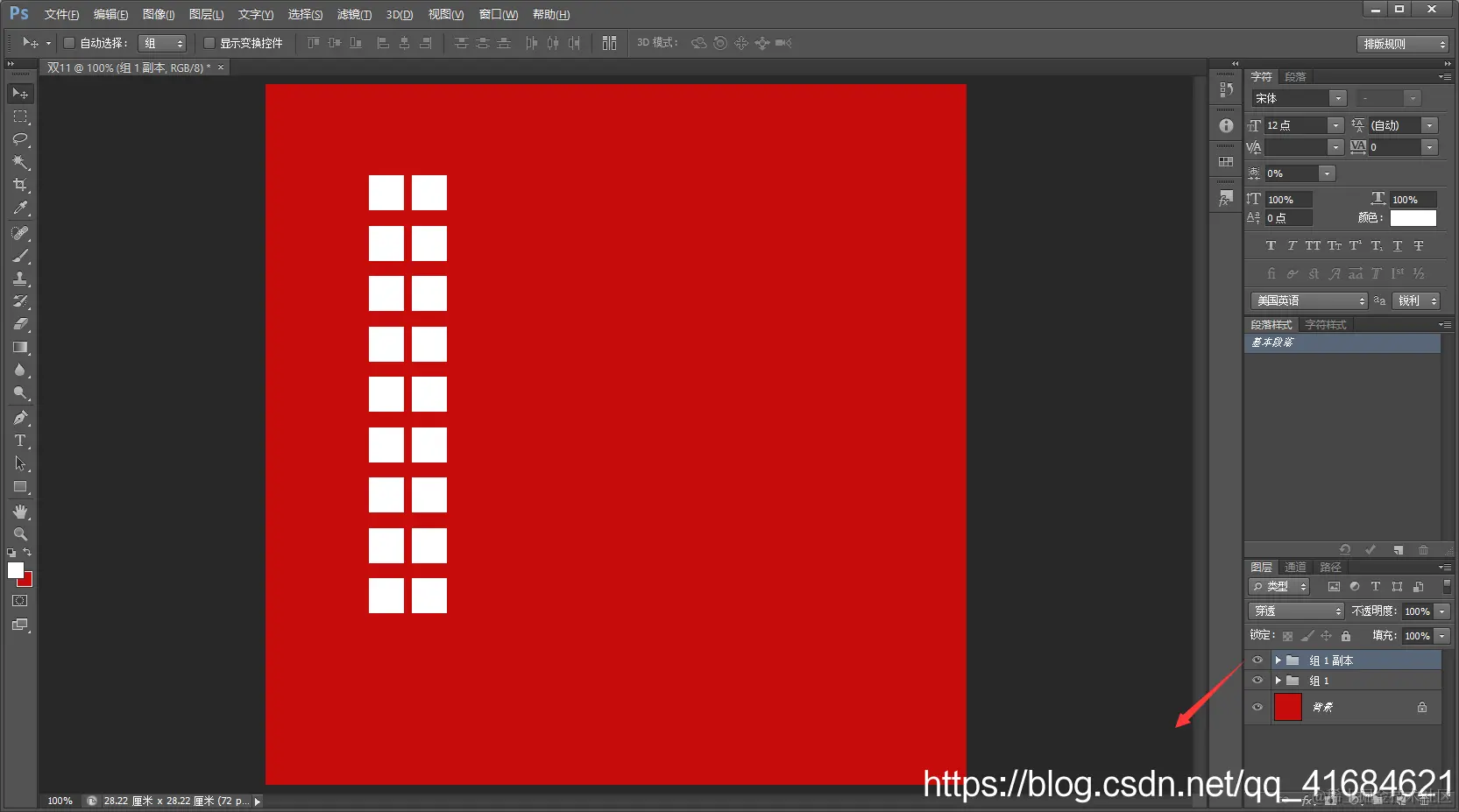
Task: Open the 文件 menu
Action: point(61,15)
